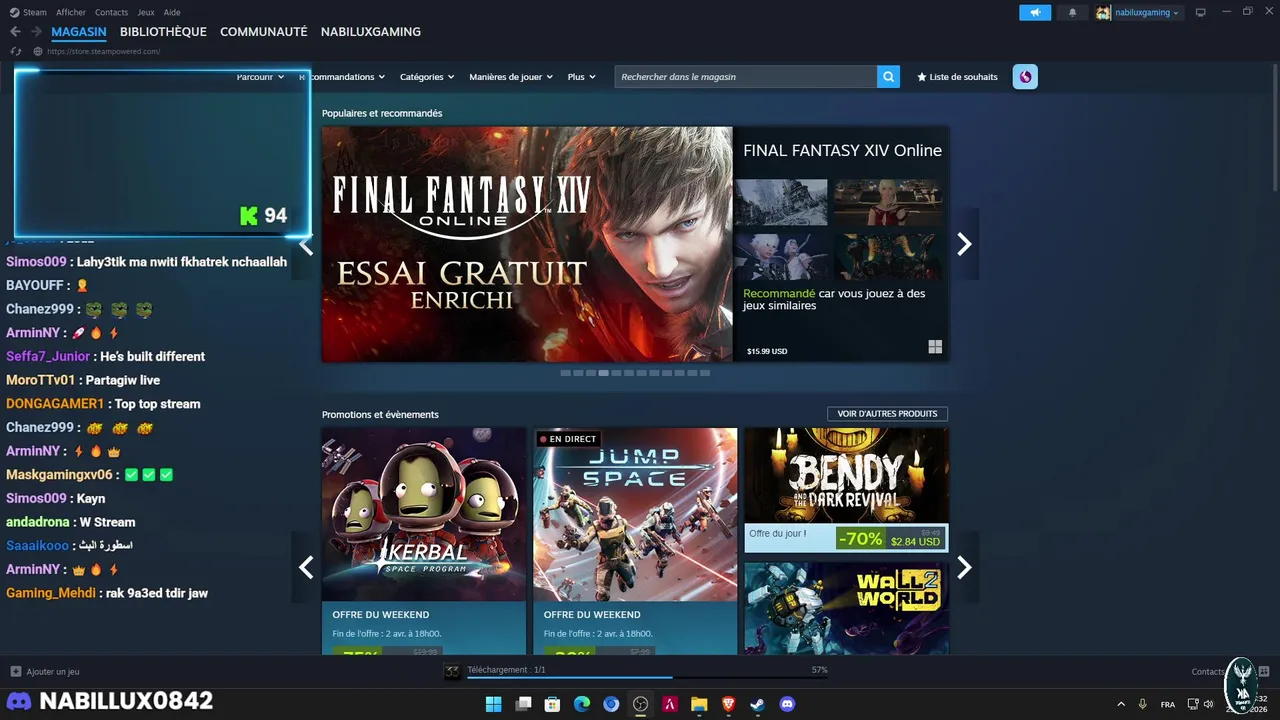Click the download progress bar at 57%
Screen dimensions: 1280x720
[x=647, y=678]
